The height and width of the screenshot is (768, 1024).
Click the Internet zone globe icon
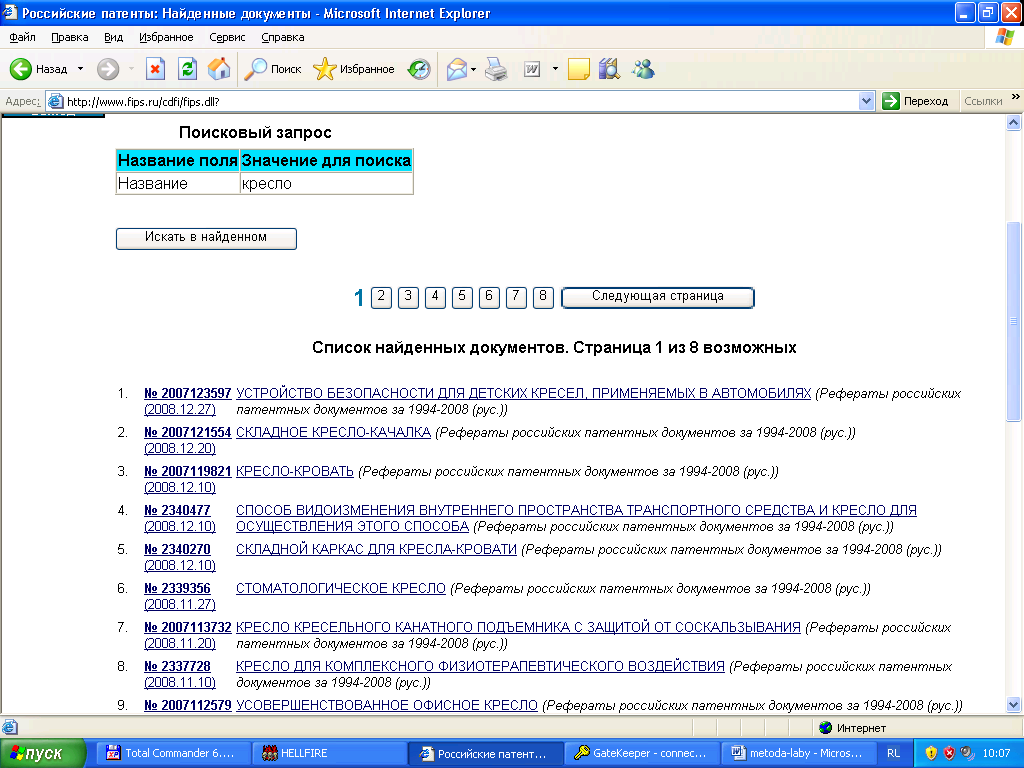tap(825, 727)
